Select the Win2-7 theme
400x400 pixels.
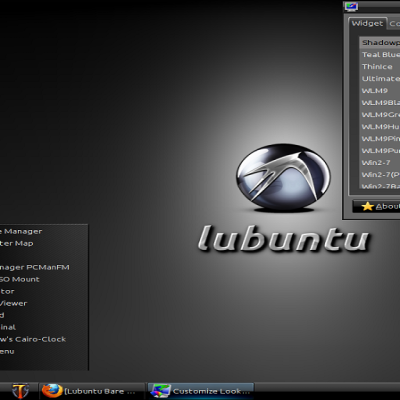[380, 163]
